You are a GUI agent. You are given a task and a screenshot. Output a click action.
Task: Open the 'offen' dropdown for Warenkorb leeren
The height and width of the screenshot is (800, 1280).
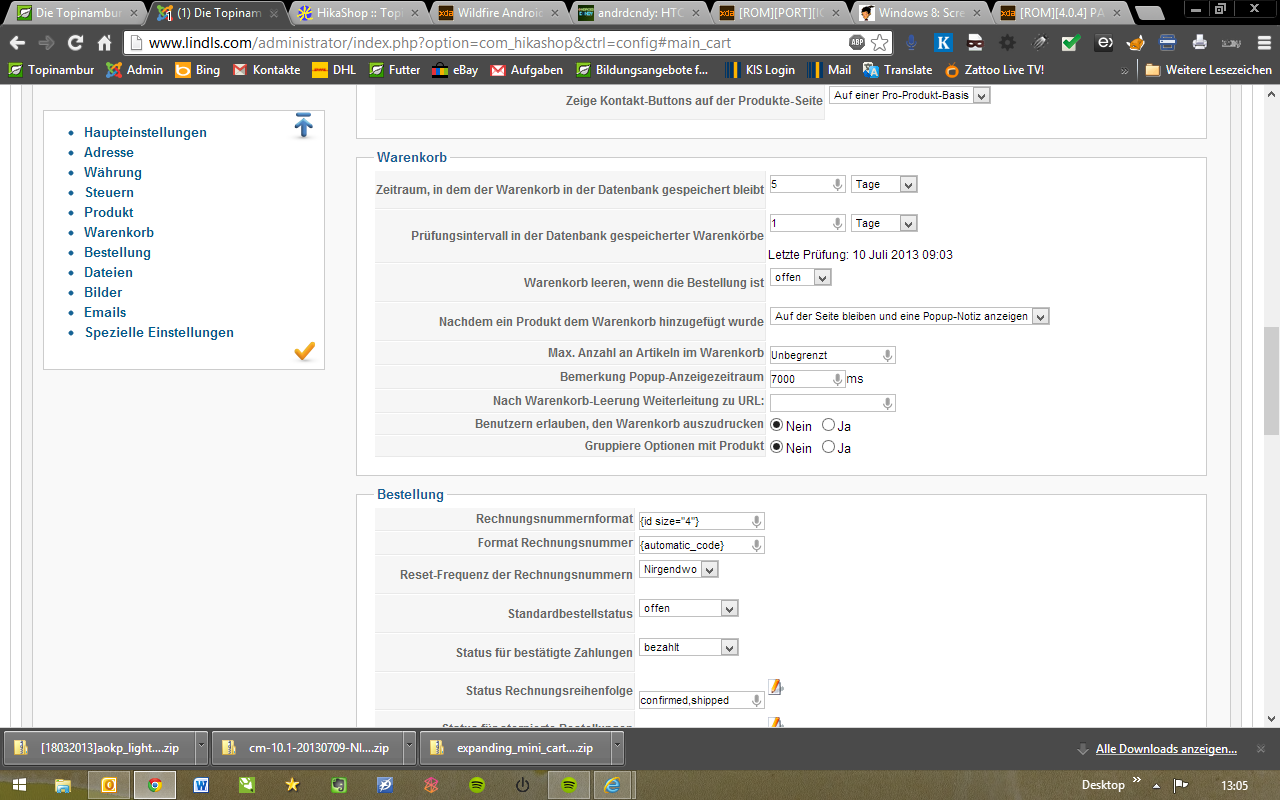click(800, 277)
